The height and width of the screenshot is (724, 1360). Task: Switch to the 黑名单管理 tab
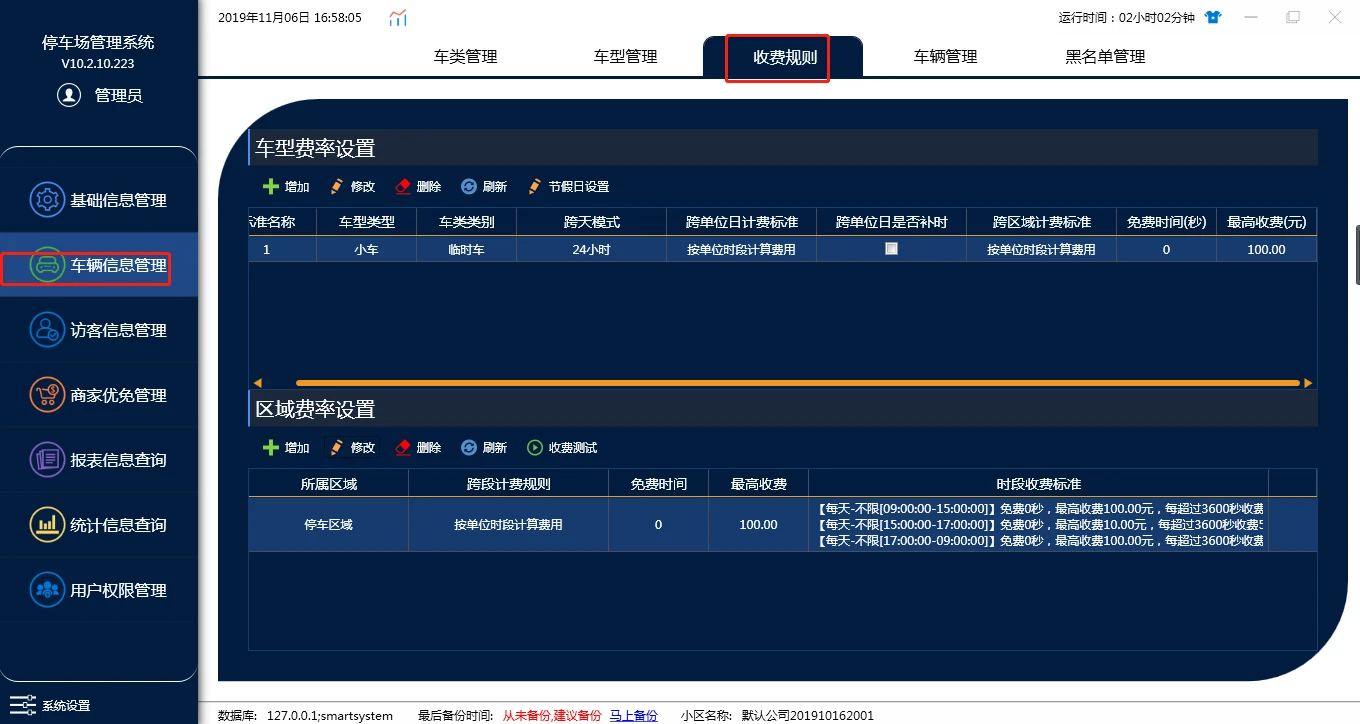pyautogui.click(x=1105, y=57)
